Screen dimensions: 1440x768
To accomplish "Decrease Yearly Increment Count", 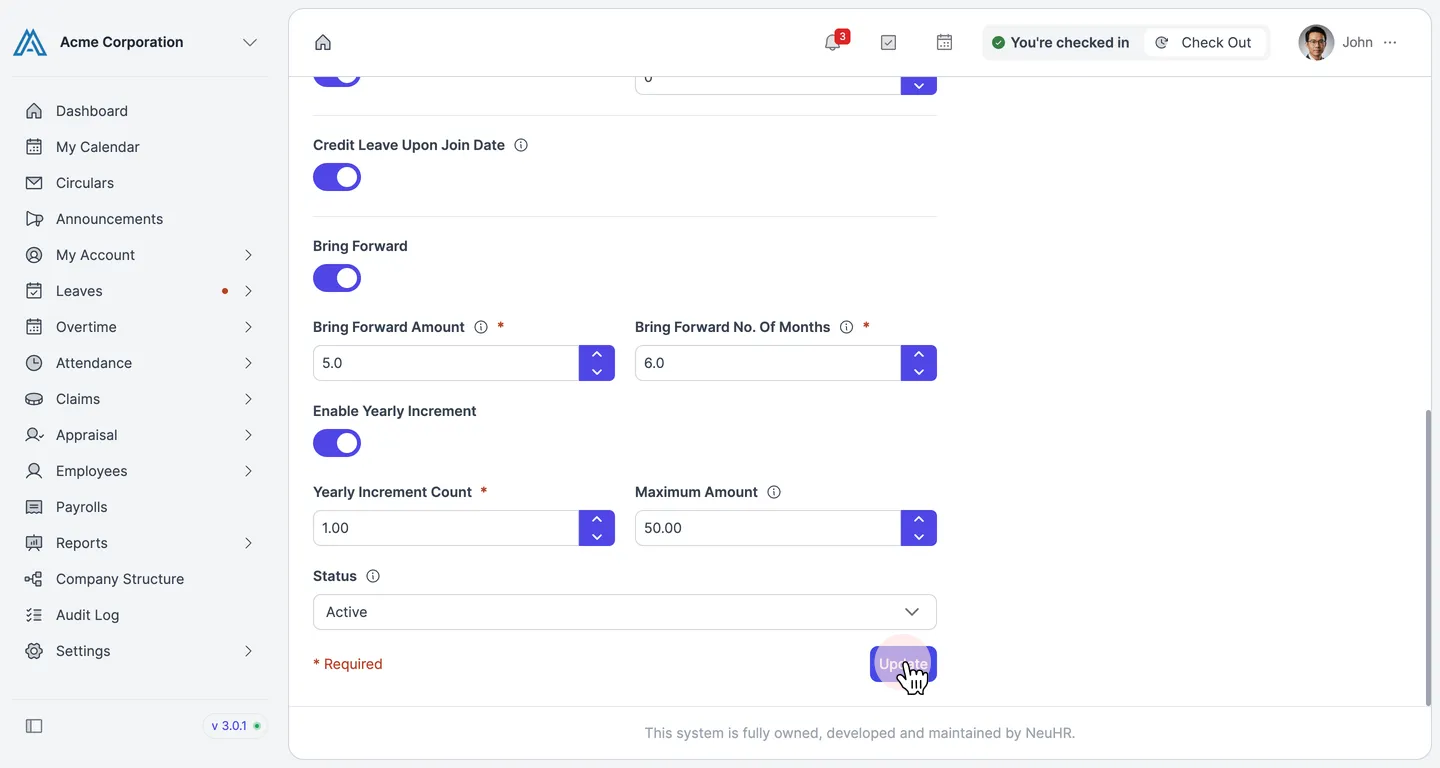I will pyautogui.click(x=597, y=537).
